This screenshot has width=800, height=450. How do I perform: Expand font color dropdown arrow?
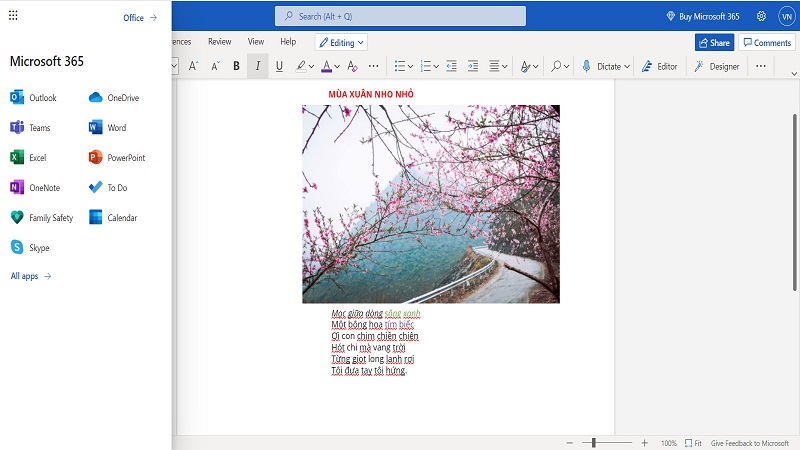coord(337,66)
